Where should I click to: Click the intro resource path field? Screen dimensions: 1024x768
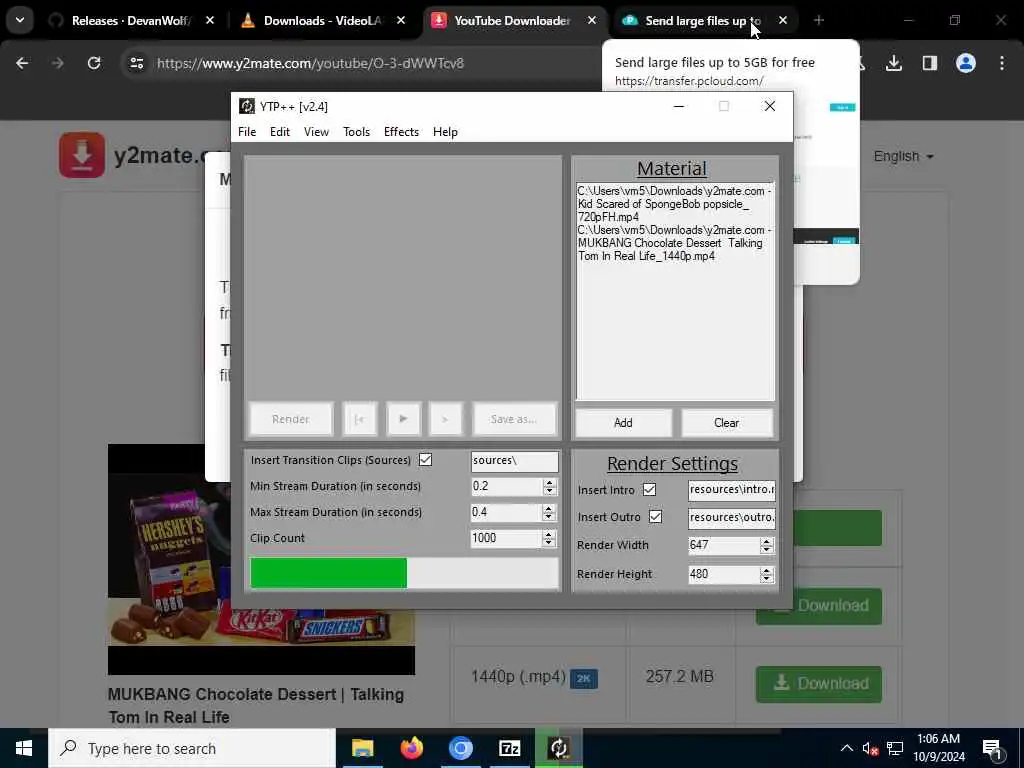click(x=731, y=490)
